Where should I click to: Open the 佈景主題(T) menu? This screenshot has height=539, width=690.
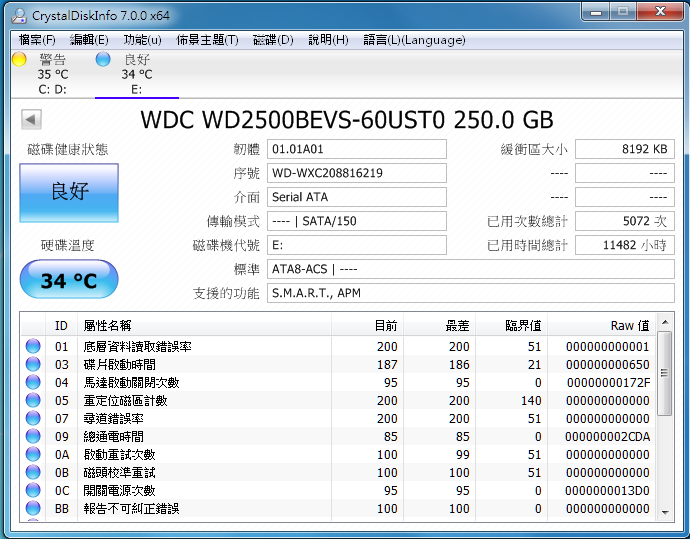(x=207, y=40)
